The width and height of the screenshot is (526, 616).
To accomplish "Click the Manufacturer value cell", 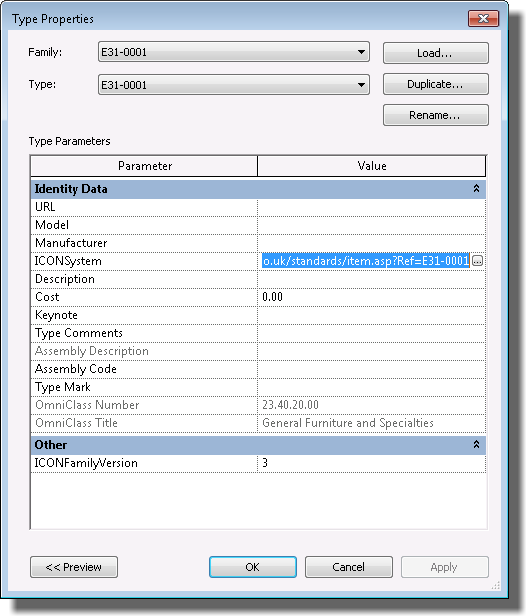I will (372, 243).
